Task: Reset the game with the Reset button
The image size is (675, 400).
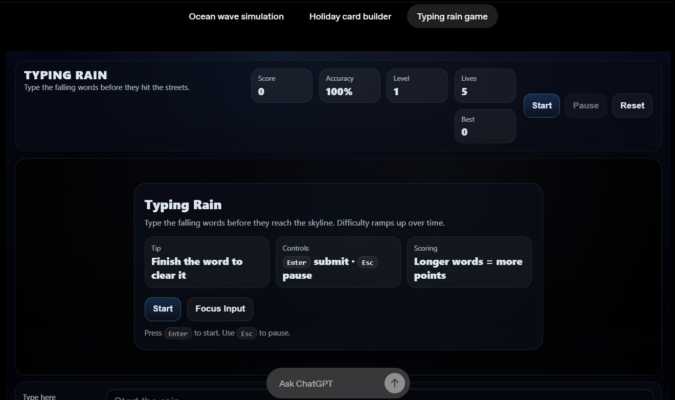Action: tap(632, 105)
